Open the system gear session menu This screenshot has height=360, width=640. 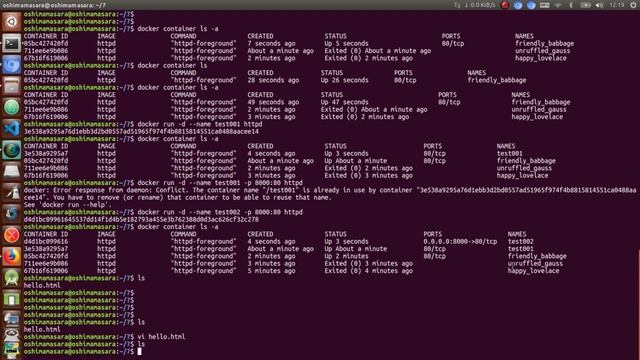point(633,5)
